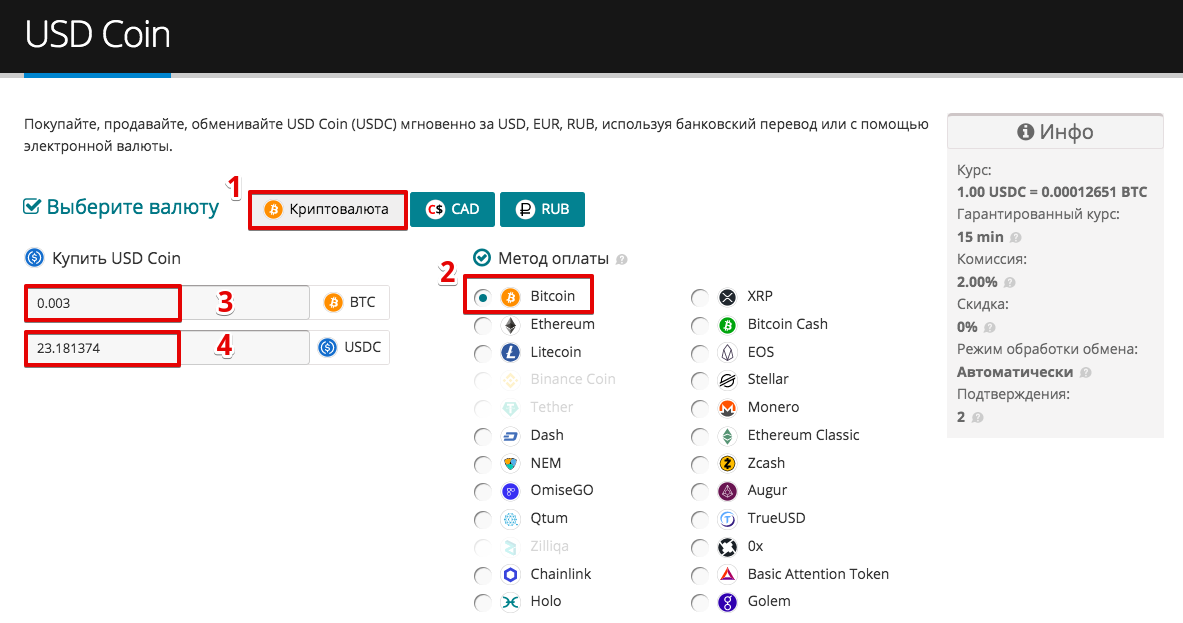Image resolution: width=1183 pixels, height=623 pixels.
Task: Click the 2.00% commission value
Action: pyautogui.click(x=977, y=282)
